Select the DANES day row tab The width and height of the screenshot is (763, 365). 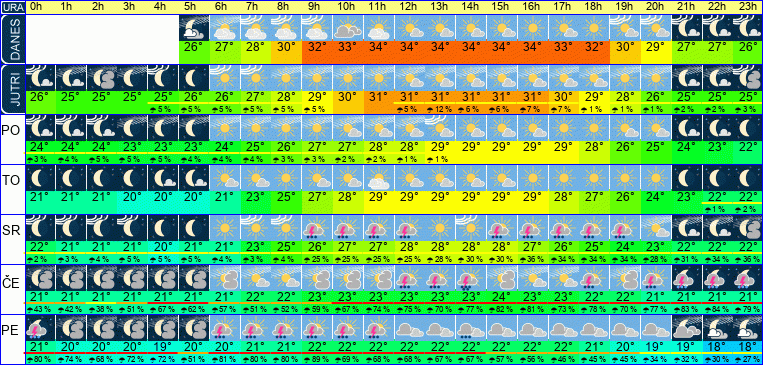coord(12,39)
